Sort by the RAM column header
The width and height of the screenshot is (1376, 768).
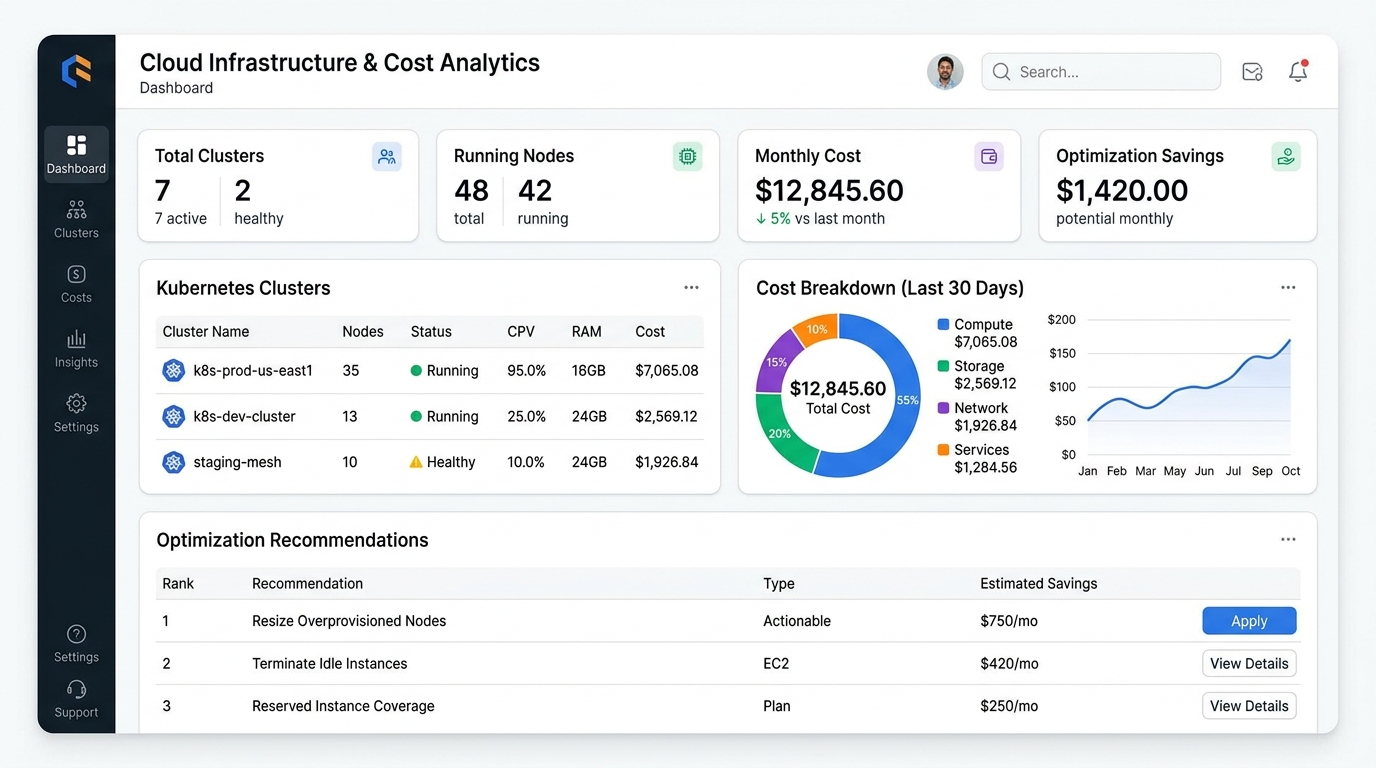point(587,332)
